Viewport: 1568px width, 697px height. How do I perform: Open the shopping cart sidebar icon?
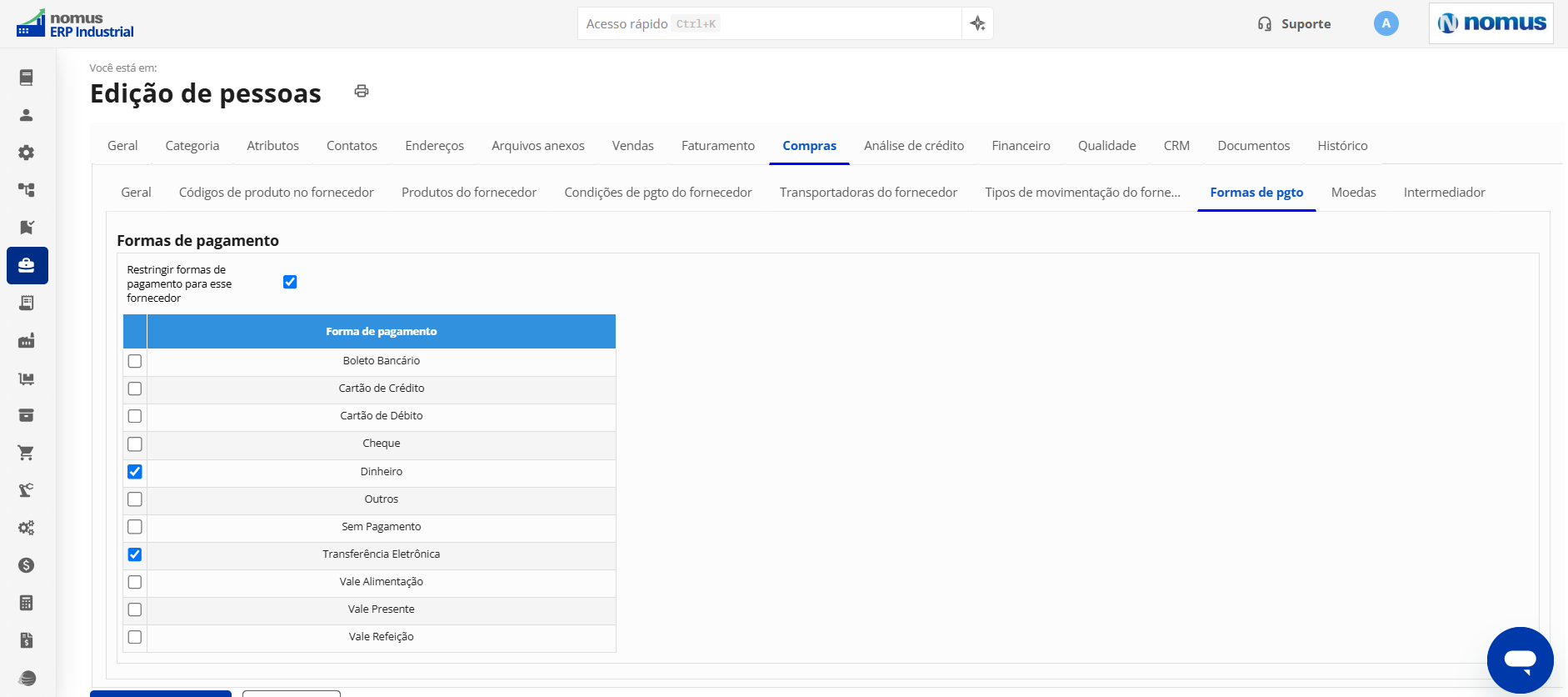click(x=27, y=453)
